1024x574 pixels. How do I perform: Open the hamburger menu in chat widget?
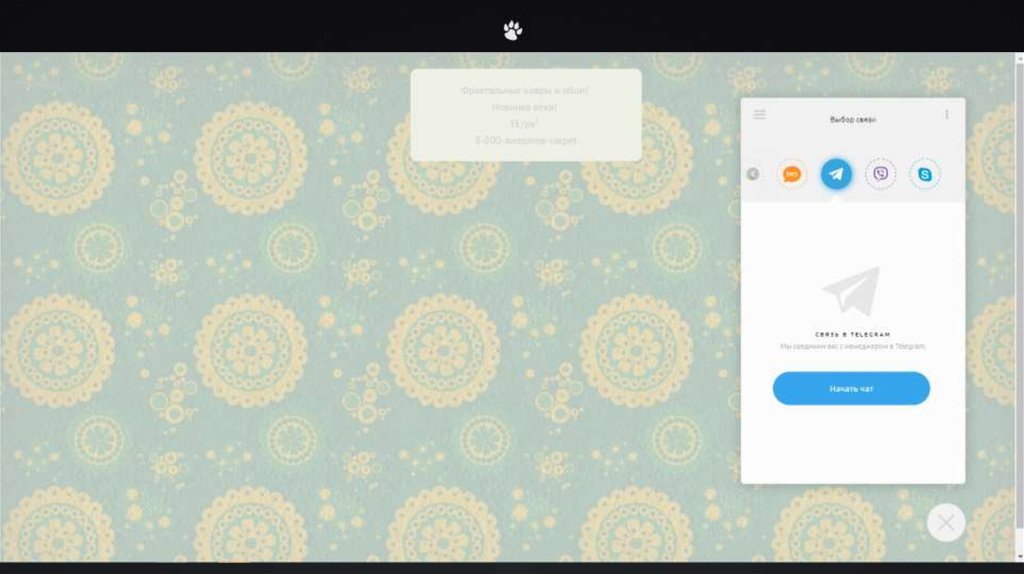point(759,115)
